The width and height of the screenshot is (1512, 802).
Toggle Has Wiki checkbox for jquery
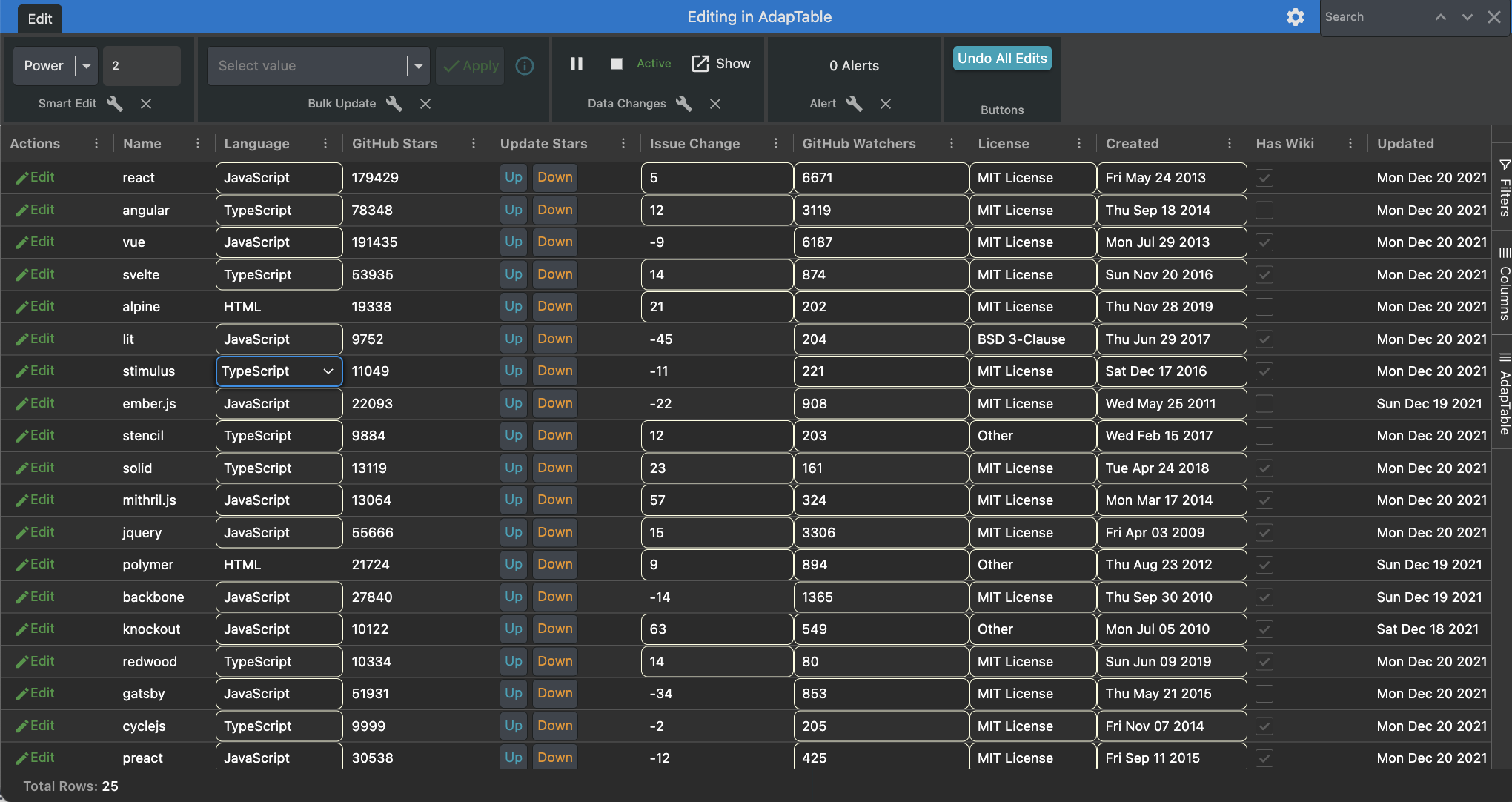tap(1264, 532)
